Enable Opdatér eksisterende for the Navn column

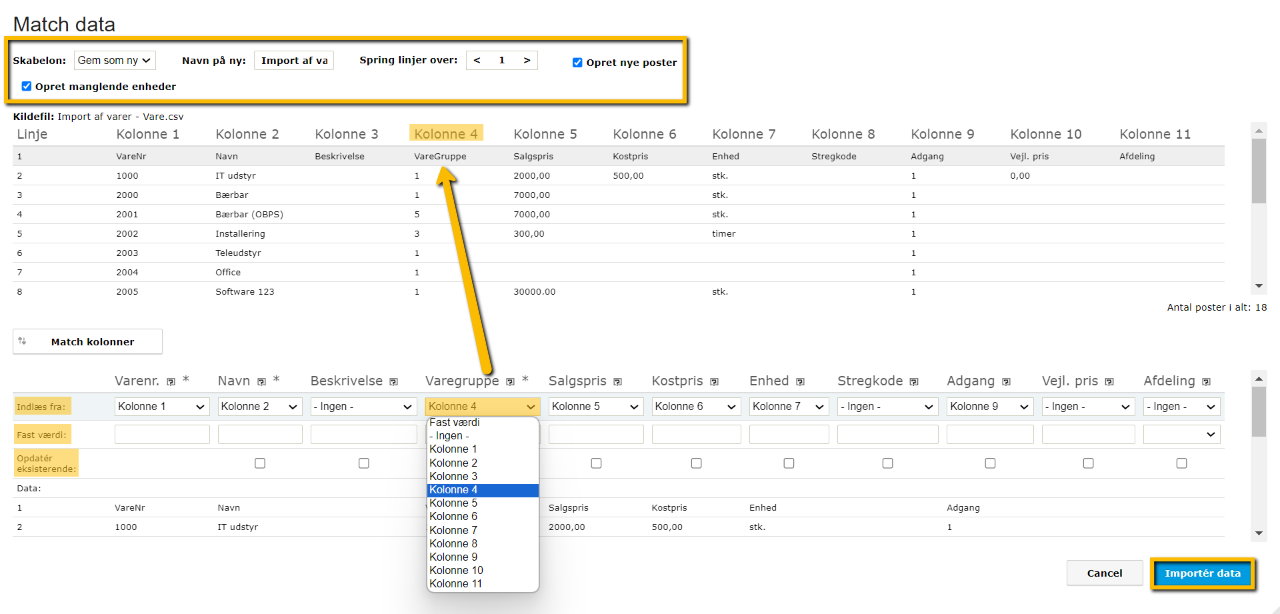pos(260,462)
